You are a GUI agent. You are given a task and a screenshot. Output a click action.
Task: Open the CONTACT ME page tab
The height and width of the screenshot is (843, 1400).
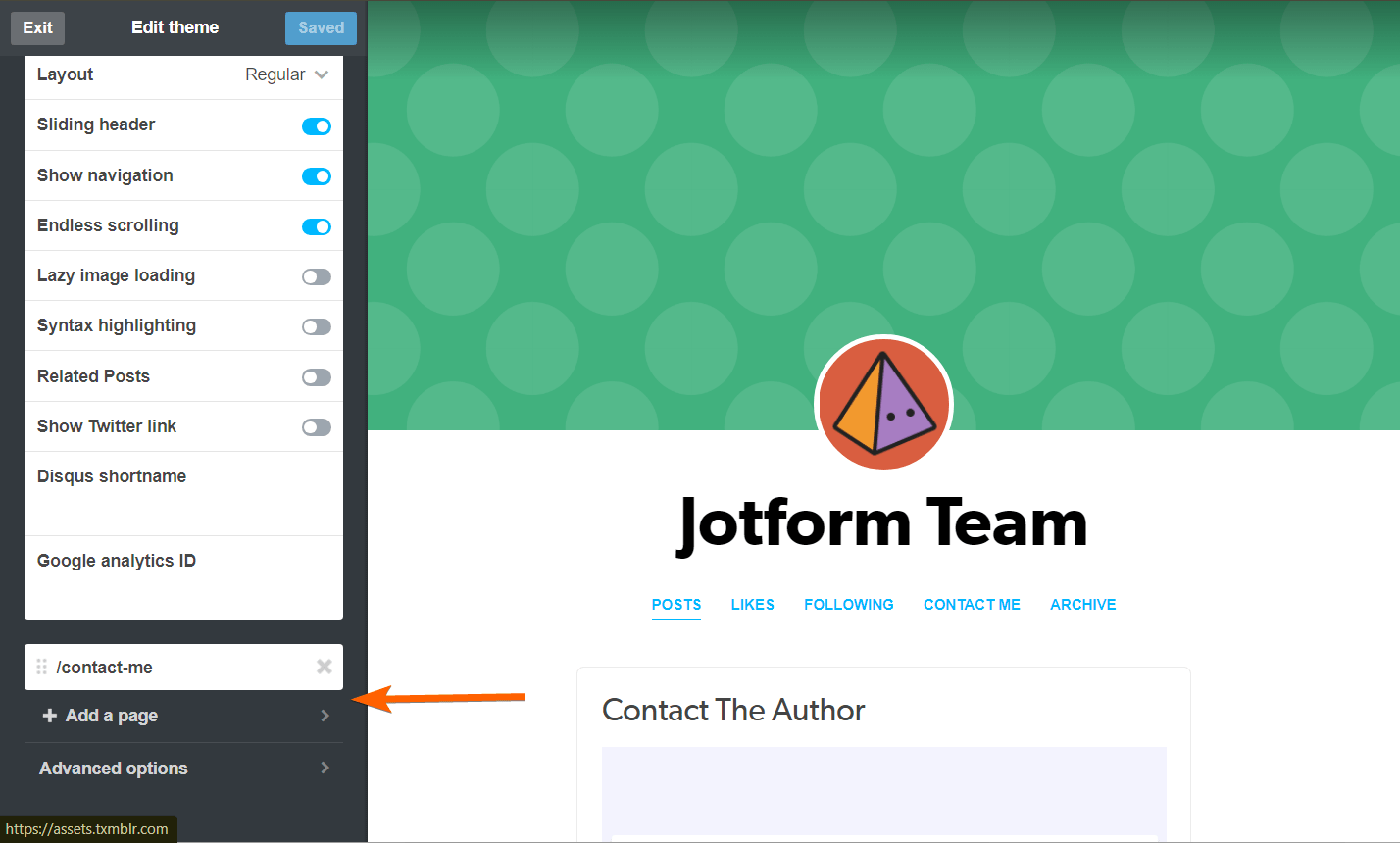click(972, 605)
